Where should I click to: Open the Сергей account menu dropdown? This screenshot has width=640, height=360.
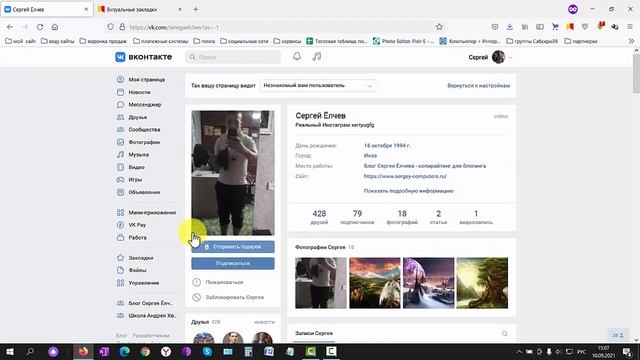tap(491, 57)
